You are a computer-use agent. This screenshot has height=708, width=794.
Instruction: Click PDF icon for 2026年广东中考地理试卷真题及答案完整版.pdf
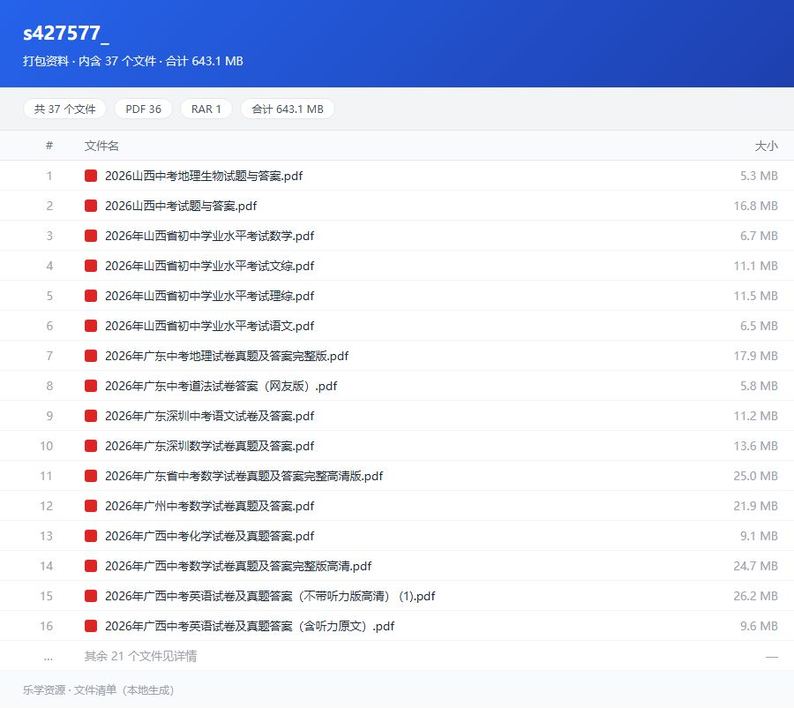pyautogui.click(x=91, y=356)
